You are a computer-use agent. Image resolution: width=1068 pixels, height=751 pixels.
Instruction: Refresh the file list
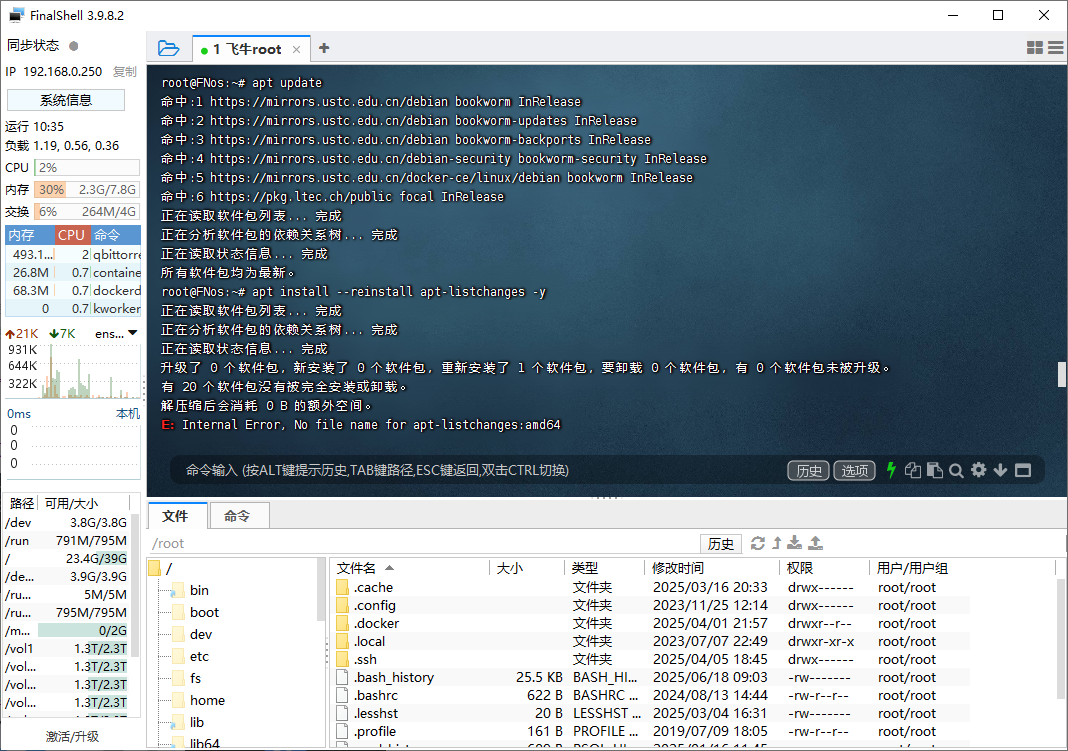coord(757,543)
